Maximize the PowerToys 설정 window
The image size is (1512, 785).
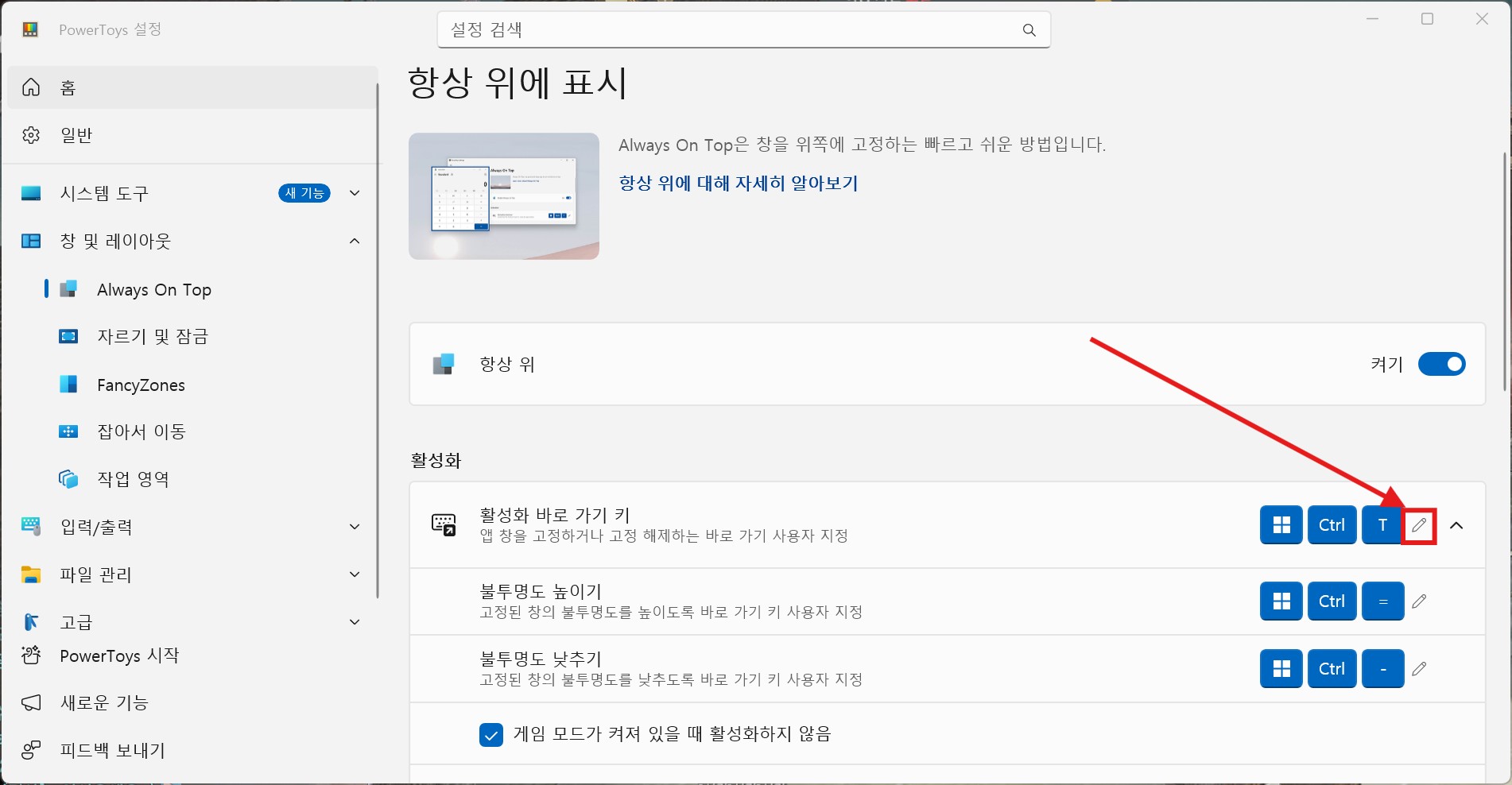1428,19
